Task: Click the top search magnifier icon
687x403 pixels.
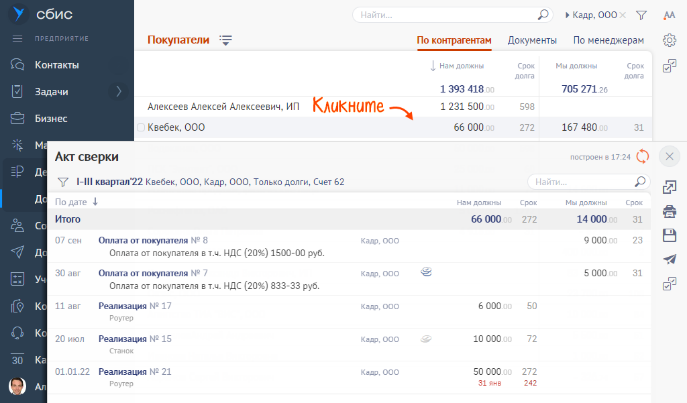Action: coord(543,15)
